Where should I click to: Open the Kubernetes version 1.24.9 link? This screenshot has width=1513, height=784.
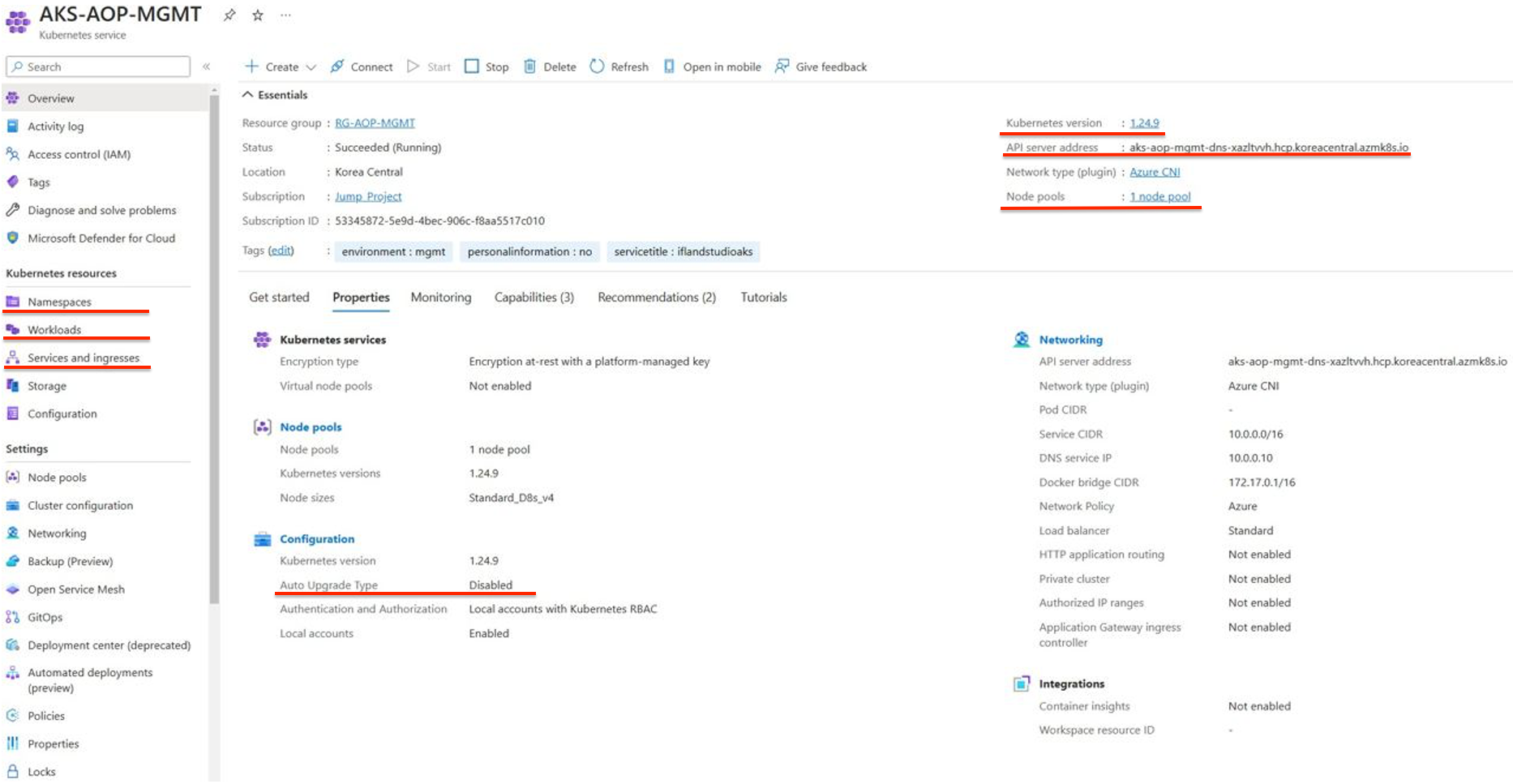[x=1144, y=123]
